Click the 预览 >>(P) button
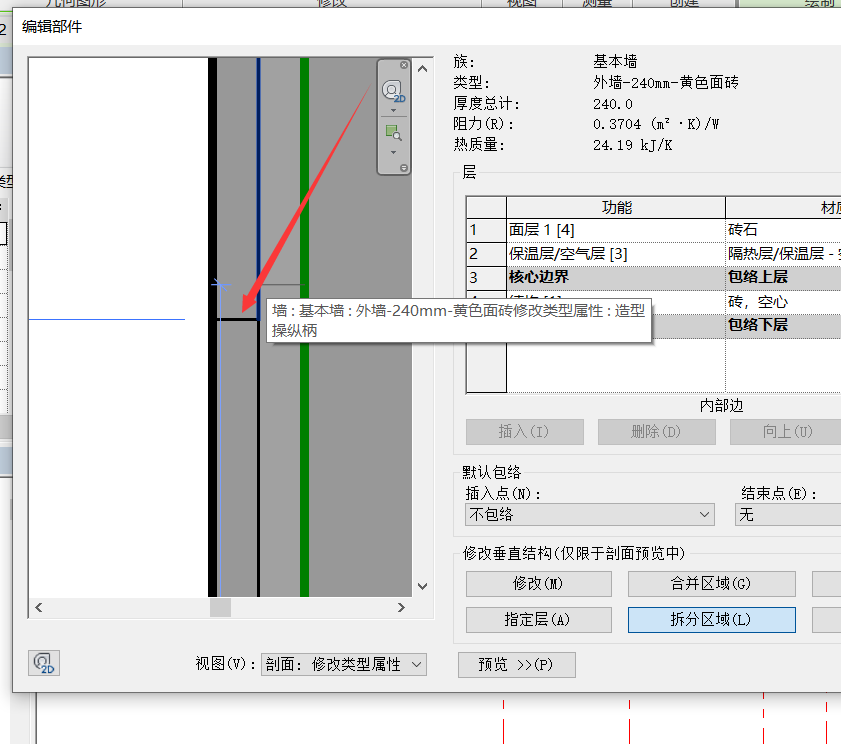 tap(516, 664)
